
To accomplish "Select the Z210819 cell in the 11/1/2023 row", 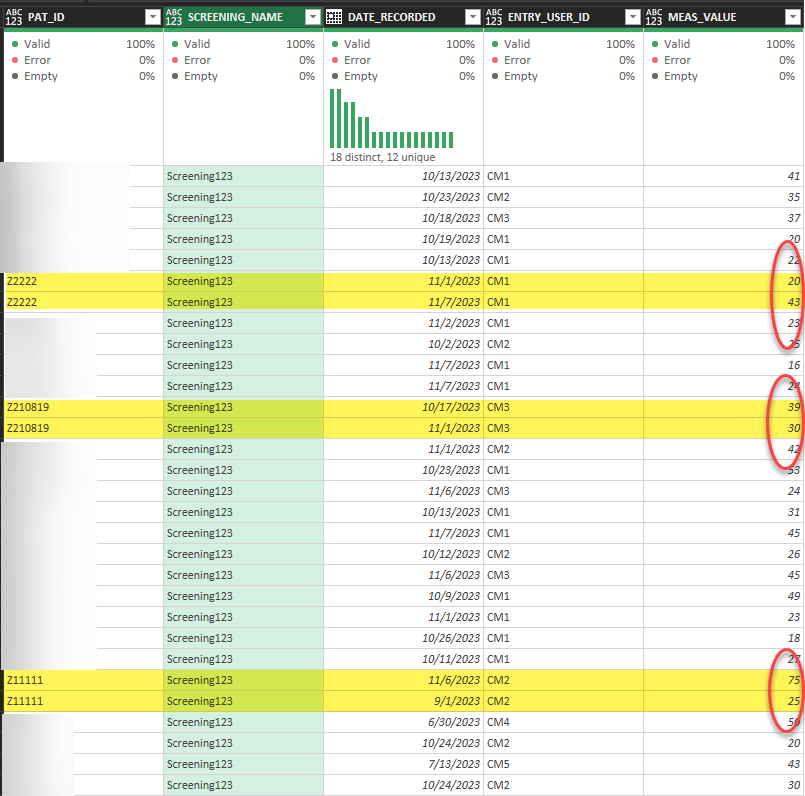I will (x=84, y=428).
